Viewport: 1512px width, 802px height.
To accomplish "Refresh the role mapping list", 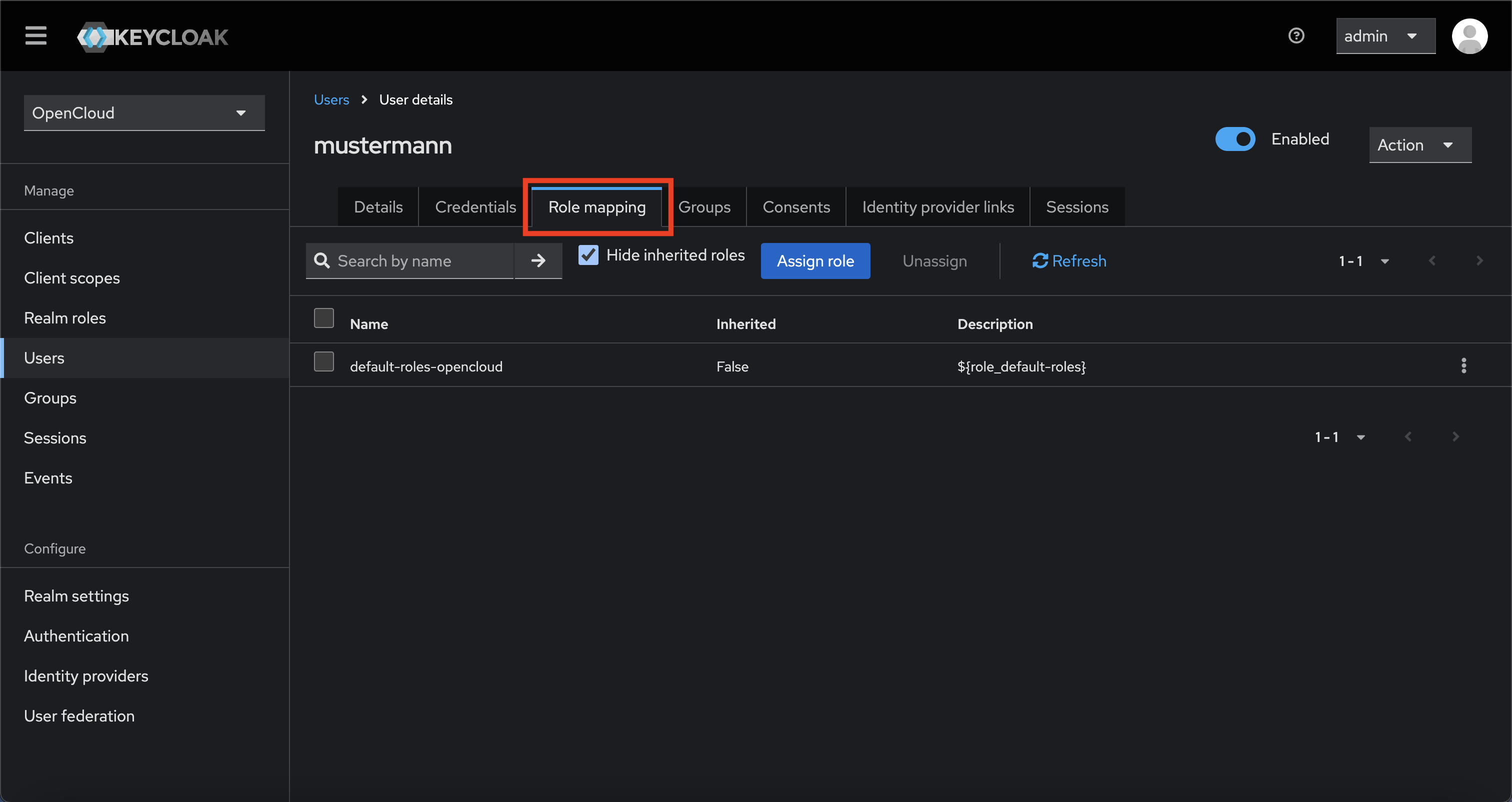I will [1069, 260].
